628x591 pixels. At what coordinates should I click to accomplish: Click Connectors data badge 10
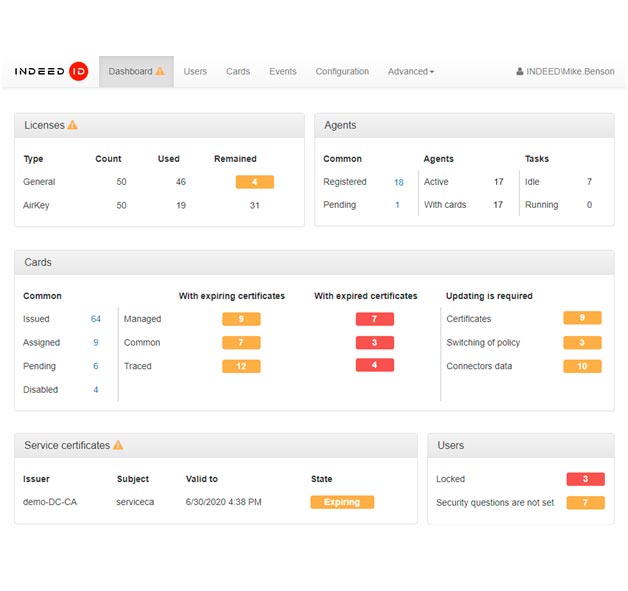582,366
